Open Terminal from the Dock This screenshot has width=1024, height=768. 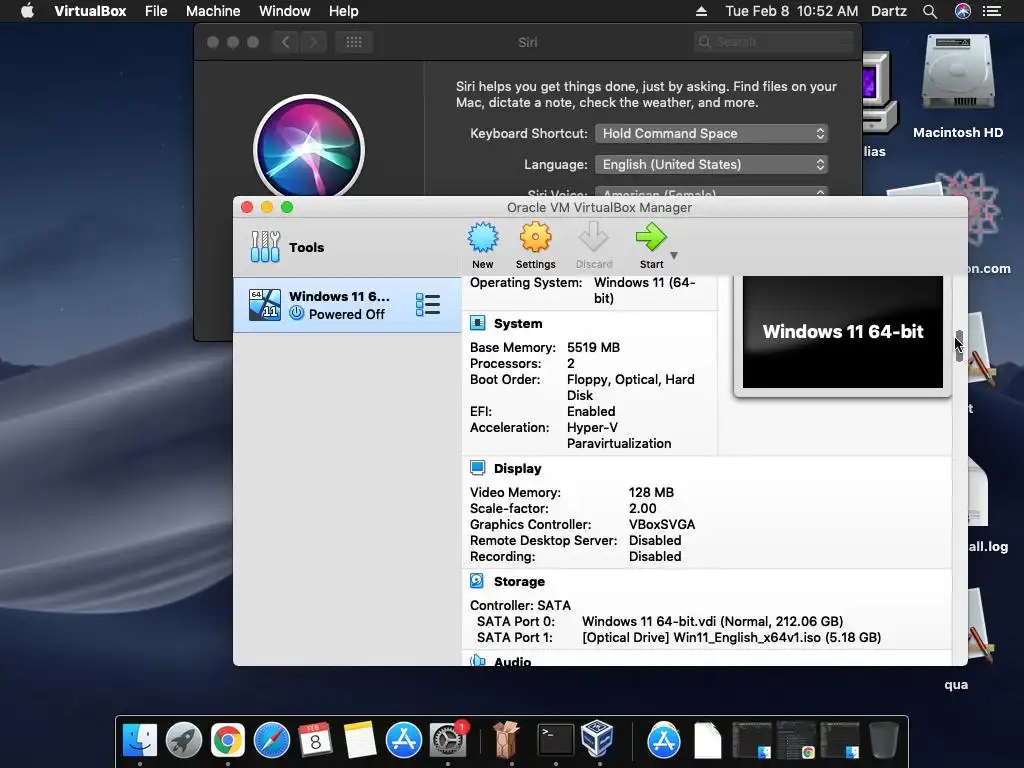(556, 740)
